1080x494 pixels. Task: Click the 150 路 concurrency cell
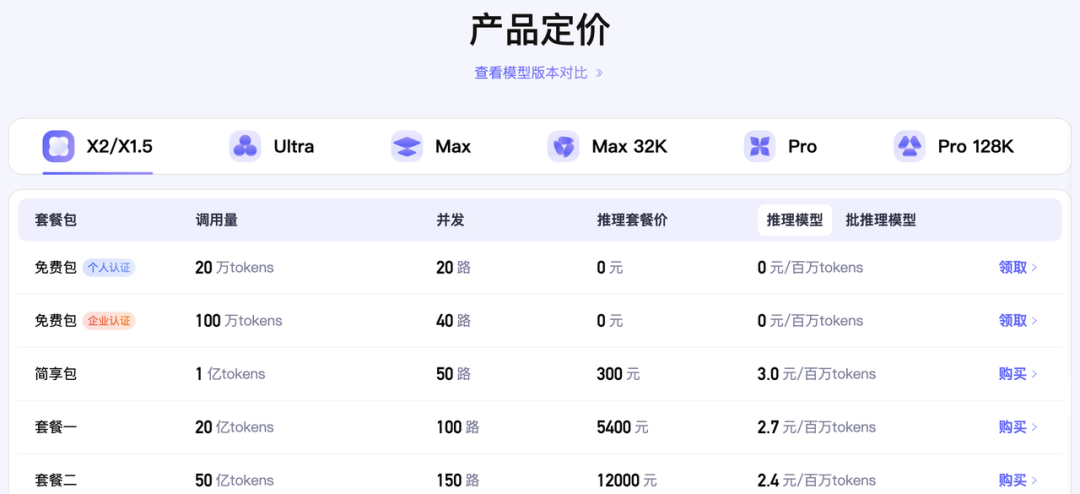458,480
